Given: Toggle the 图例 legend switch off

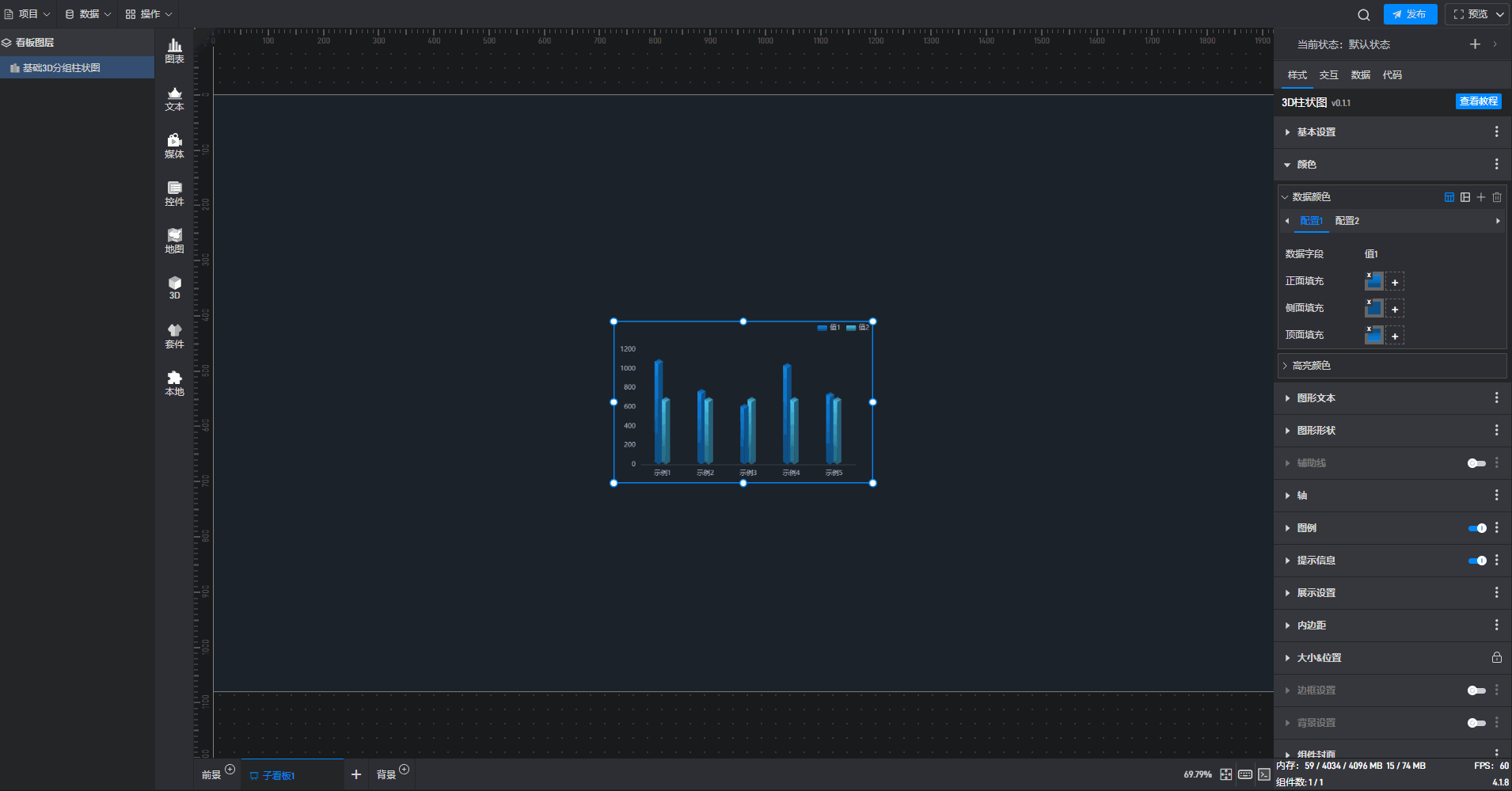Looking at the screenshot, I should coord(1476,528).
